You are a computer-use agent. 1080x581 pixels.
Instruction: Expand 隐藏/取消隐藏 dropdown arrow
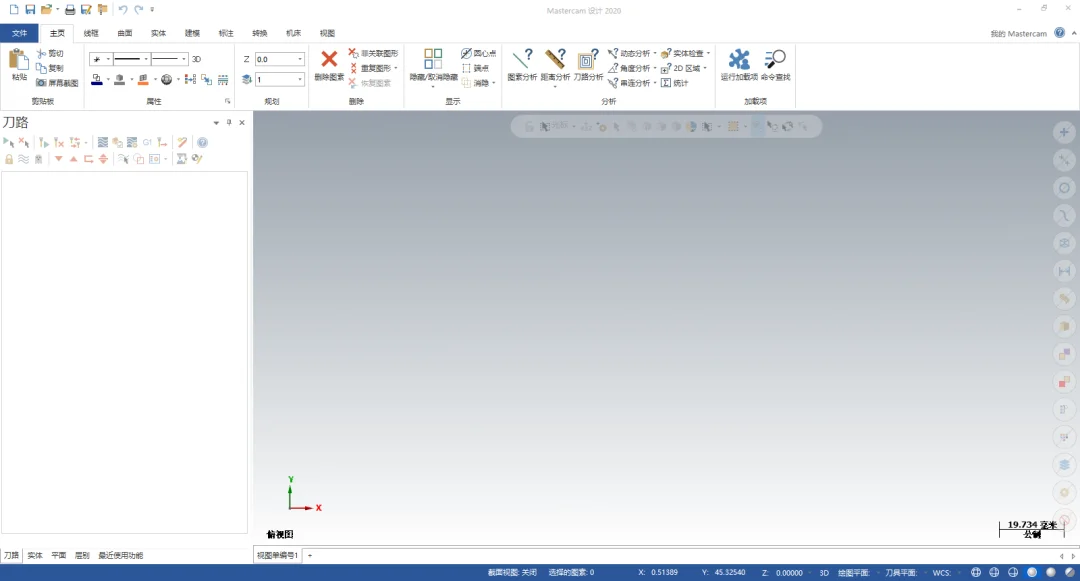pyautogui.click(x=433, y=87)
